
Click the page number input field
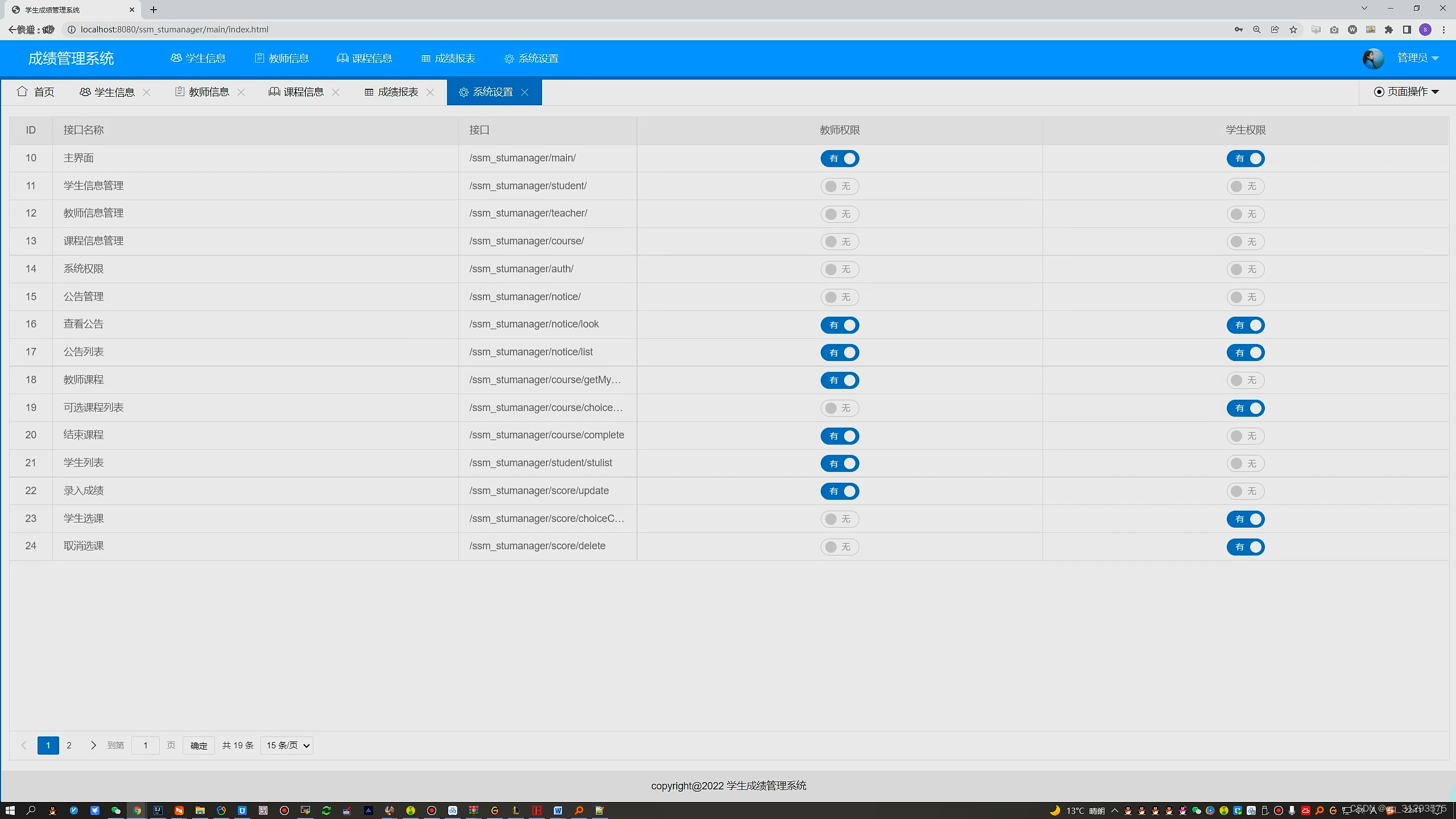point(146,745)
